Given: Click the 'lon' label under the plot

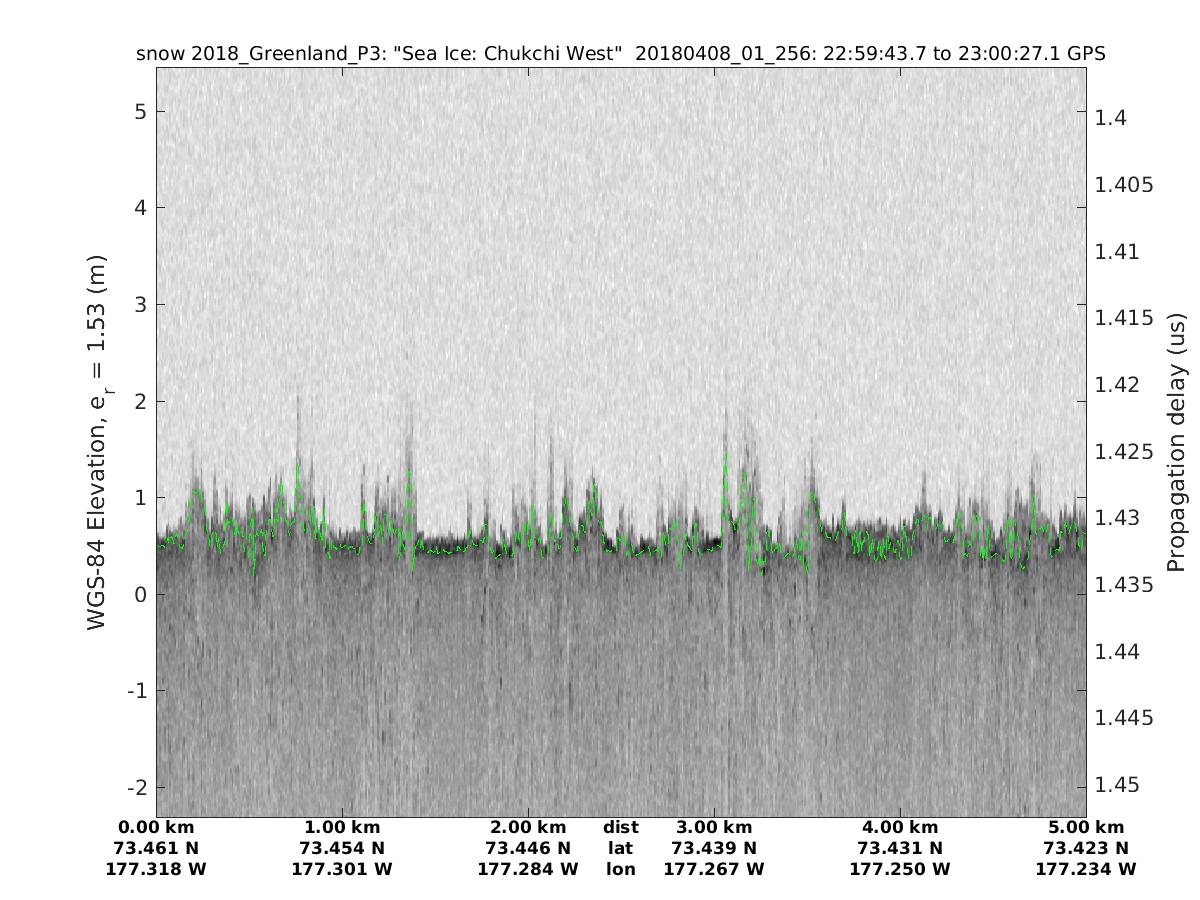Looking at the screenshot, I should pyautogui.click(x=620, y=869).
